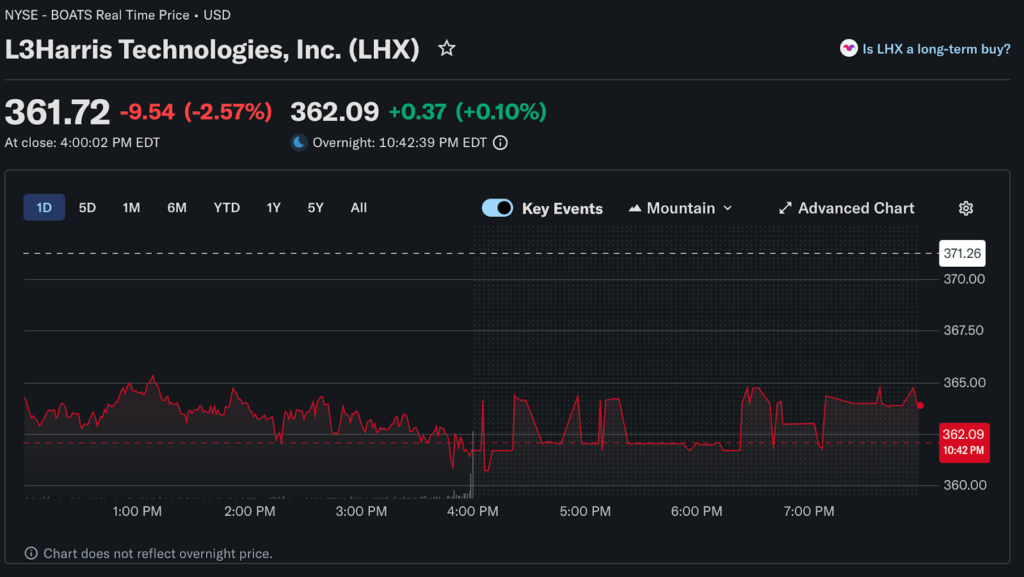Select the 1M chart range
The width and height of the screenshot is (1024, 577).
pos(131,208)
